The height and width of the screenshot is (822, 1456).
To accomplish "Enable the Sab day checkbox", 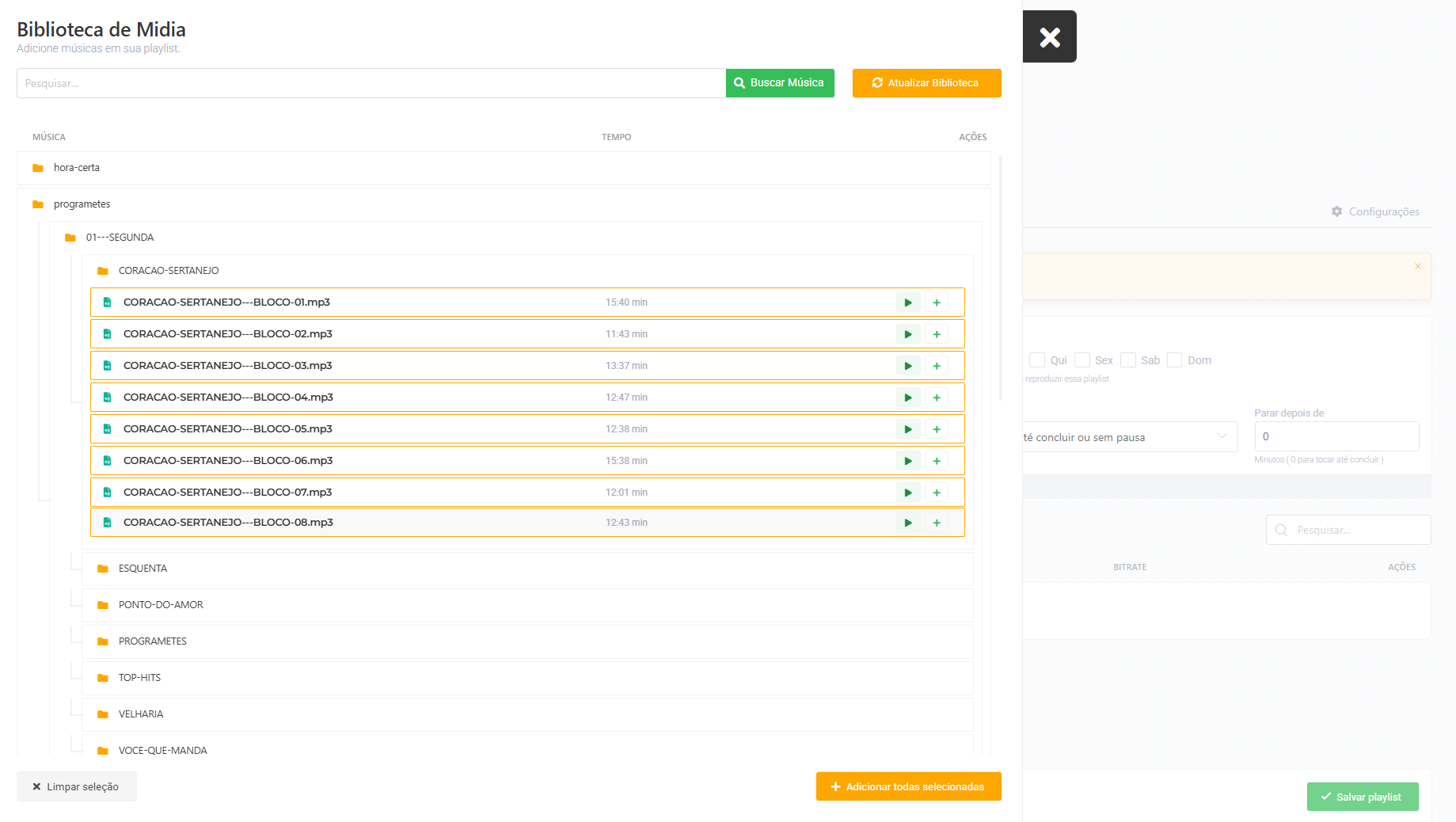I will click(x=1128, y=360).
